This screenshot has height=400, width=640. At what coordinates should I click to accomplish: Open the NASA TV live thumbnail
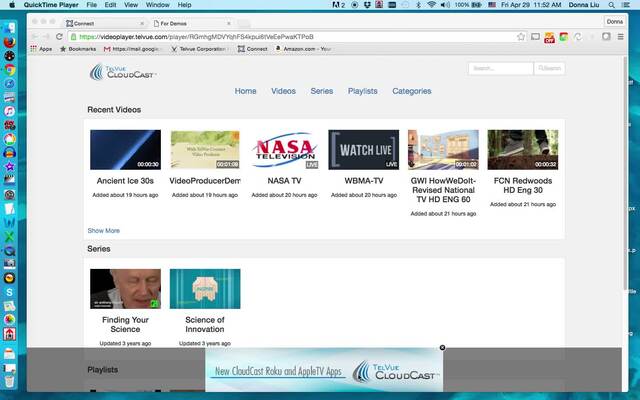coord(284,149)
